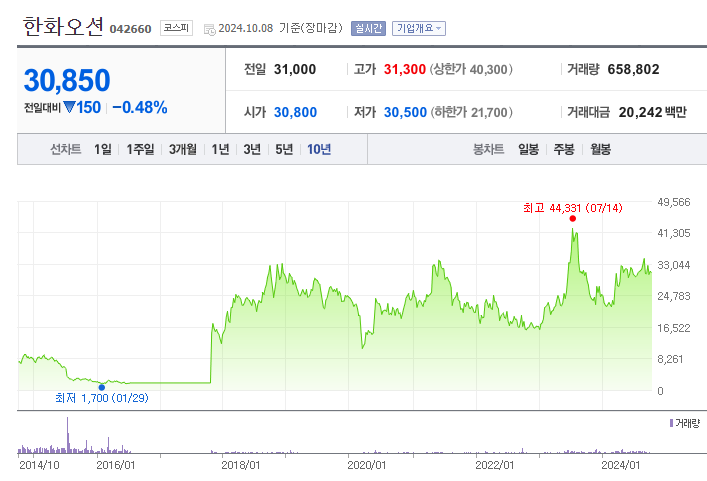Click the 41,305 price axis label
The height and width of the screenshot is (481, 707).
(x=674, y=233)
